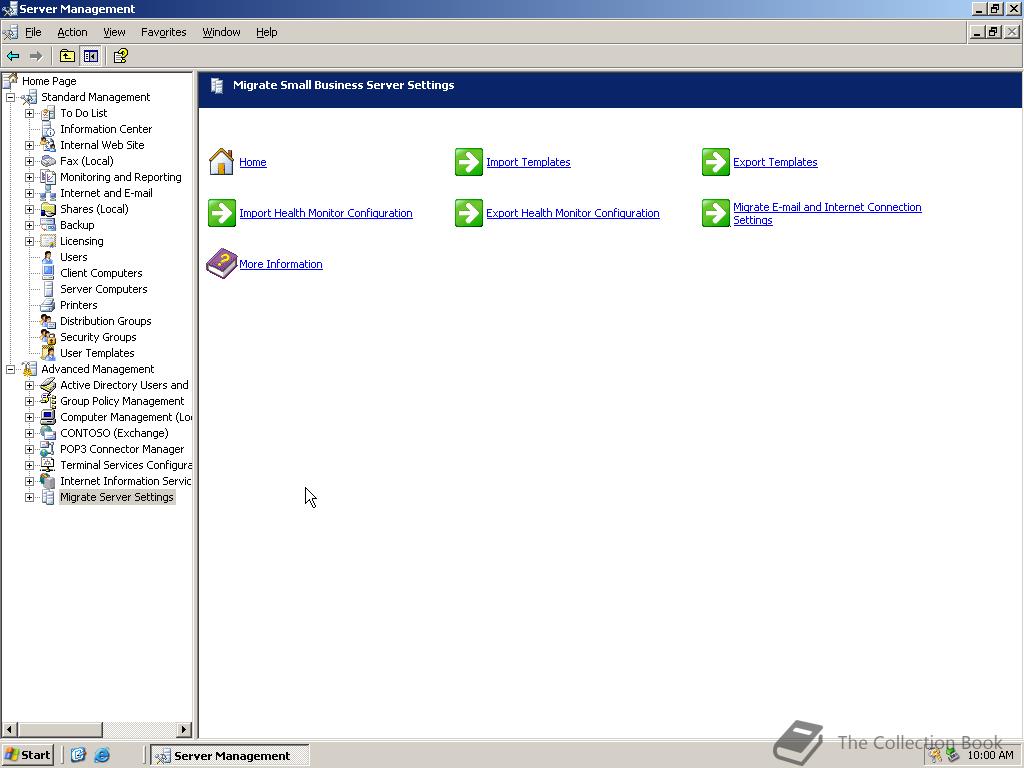This screenshot has height=768, width=1024.
Task: Click the Show Desktop quick launch icon
Action: coord(78,756)
